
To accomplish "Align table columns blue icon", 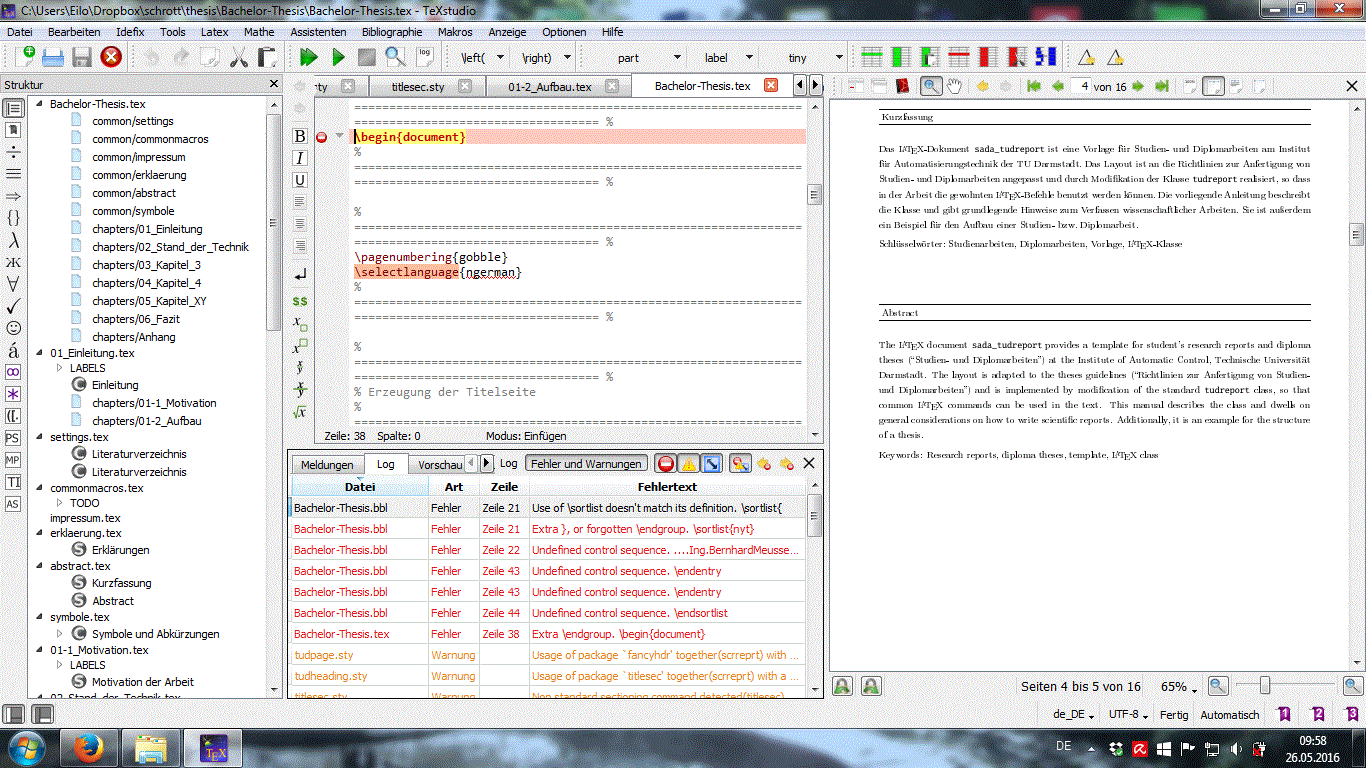I will [x=1046, y=57].
